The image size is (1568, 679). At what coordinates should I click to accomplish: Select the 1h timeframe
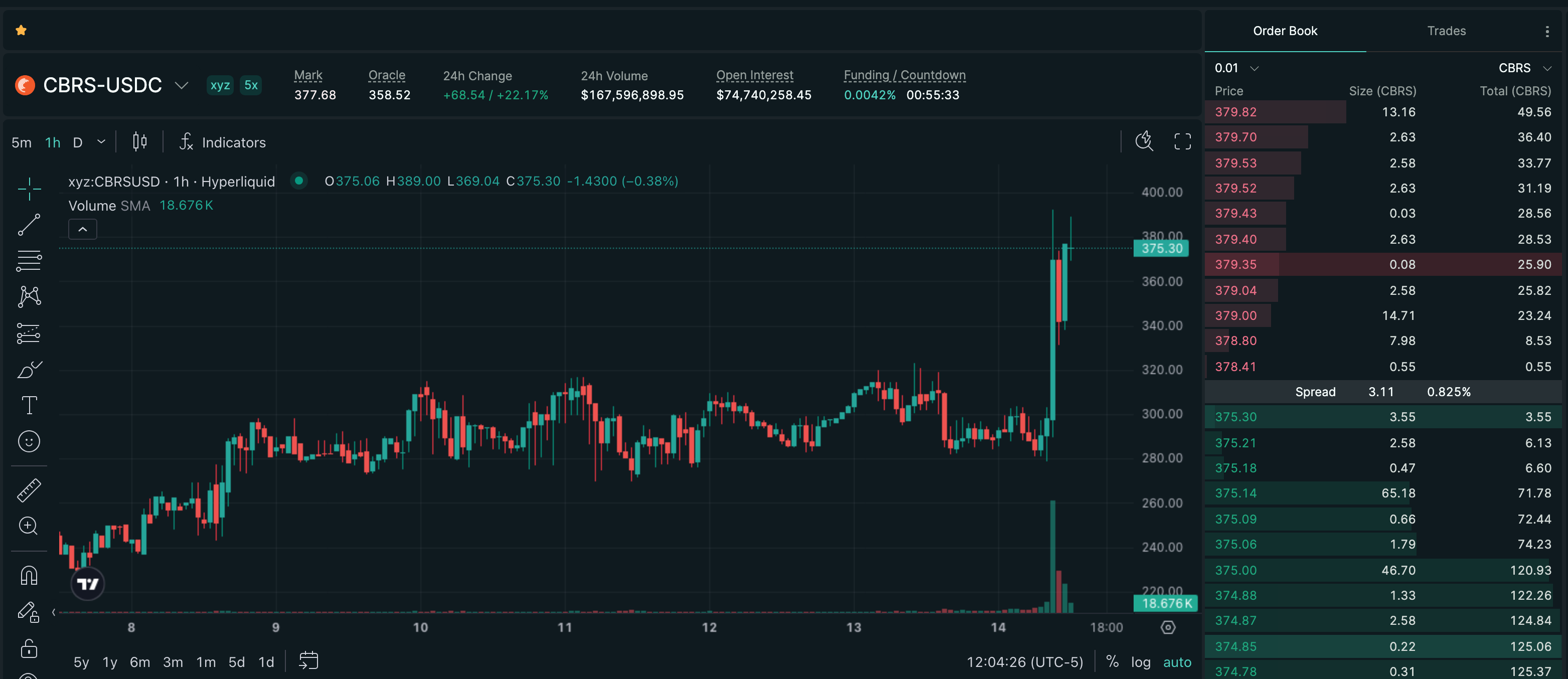[x=53, y=142]
